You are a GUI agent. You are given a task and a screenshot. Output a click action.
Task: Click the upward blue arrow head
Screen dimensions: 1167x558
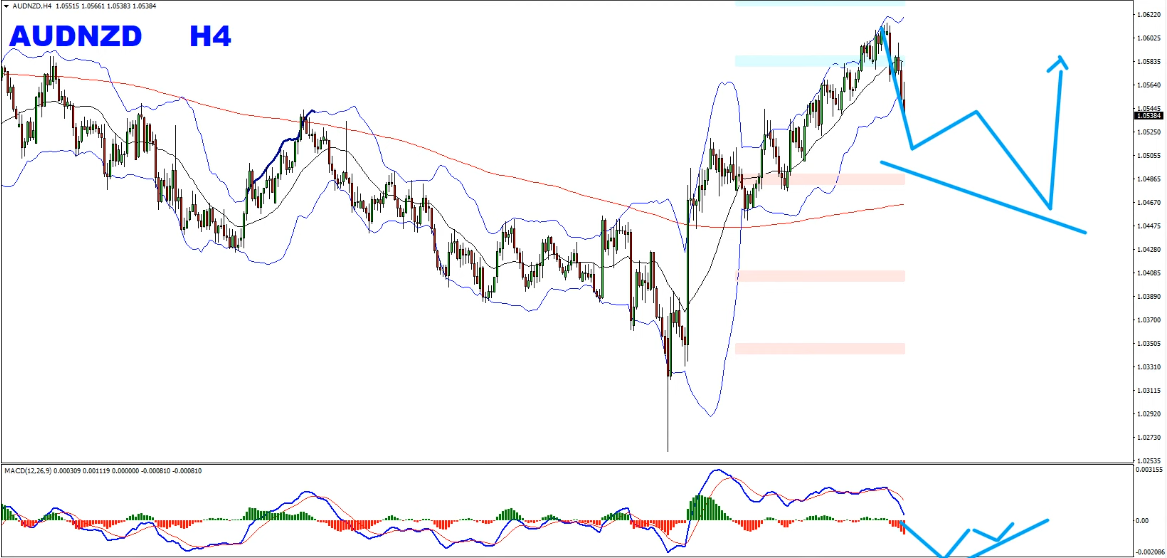[1058, 62]
